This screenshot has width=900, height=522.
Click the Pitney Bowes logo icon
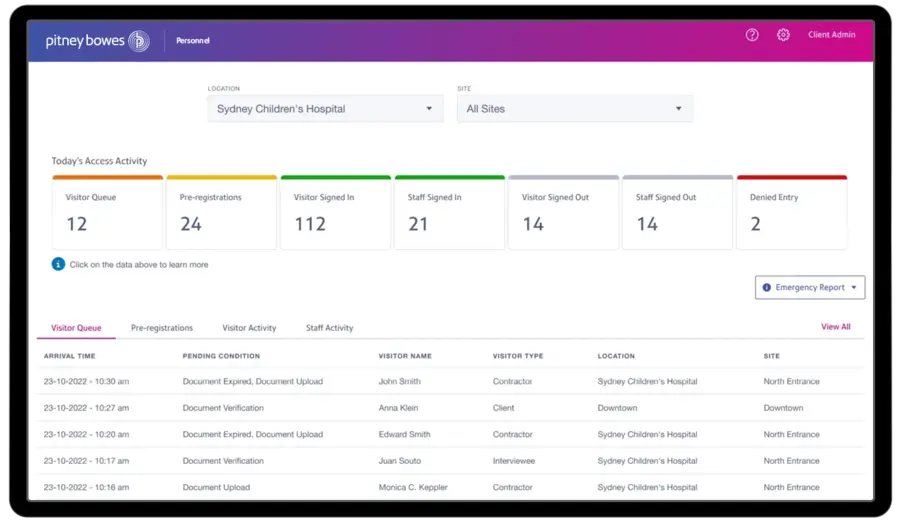139,41
